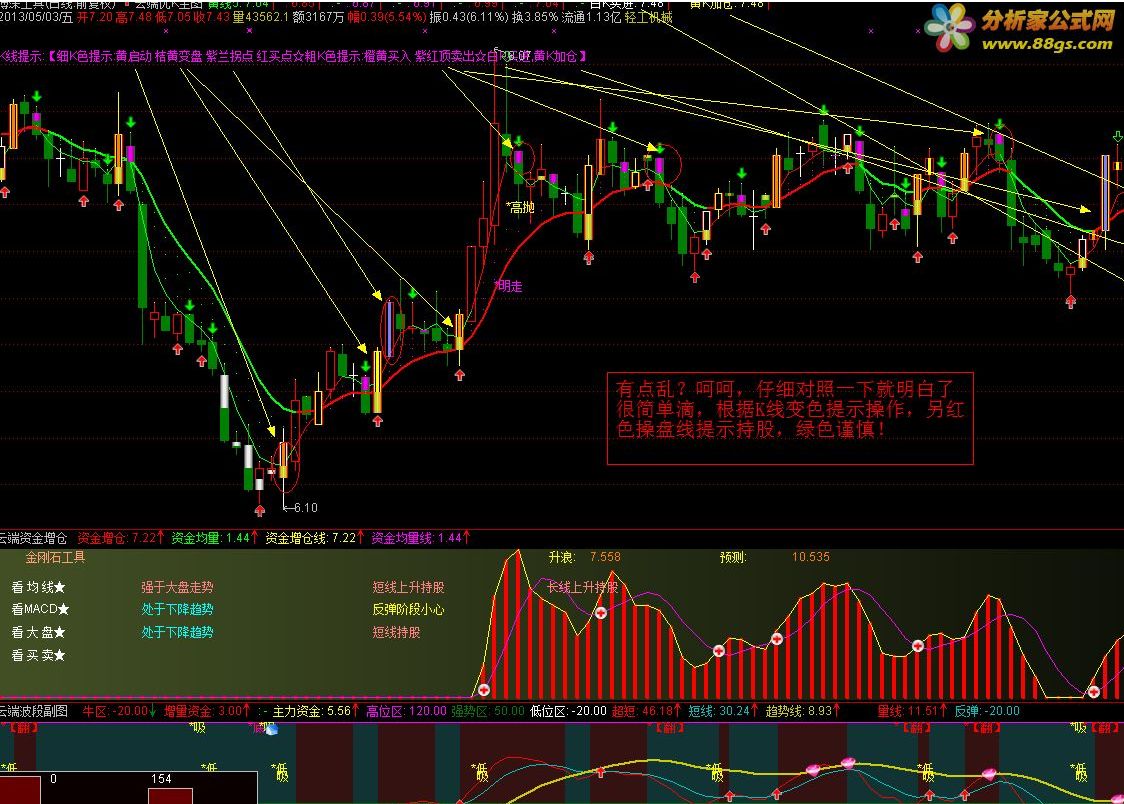1124x804 pixels.
Task: Click the 增量资金: 3.00 readout
Action: (x=206, y=711)
